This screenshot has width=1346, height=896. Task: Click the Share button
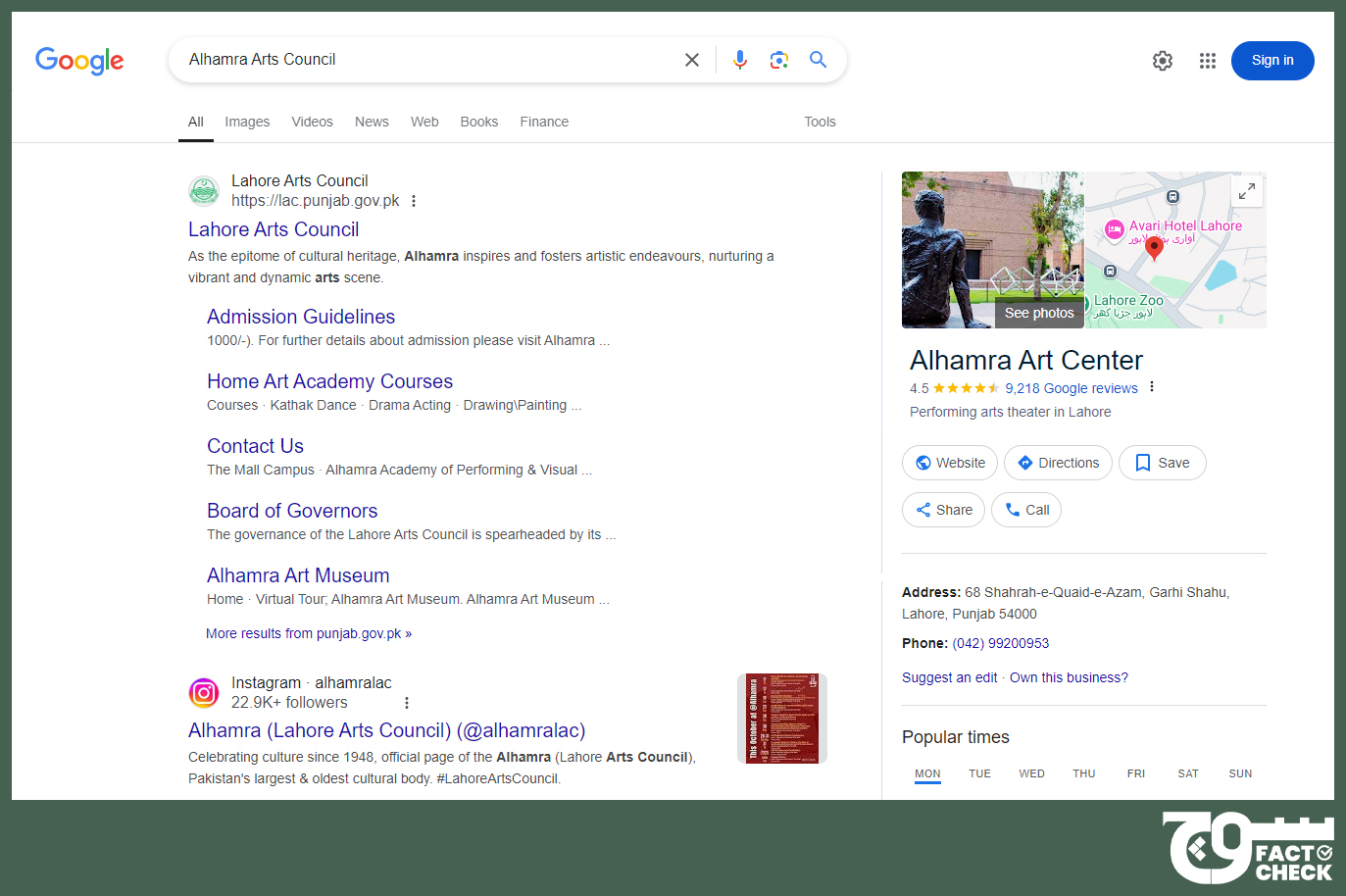click(x=943, y=510)
